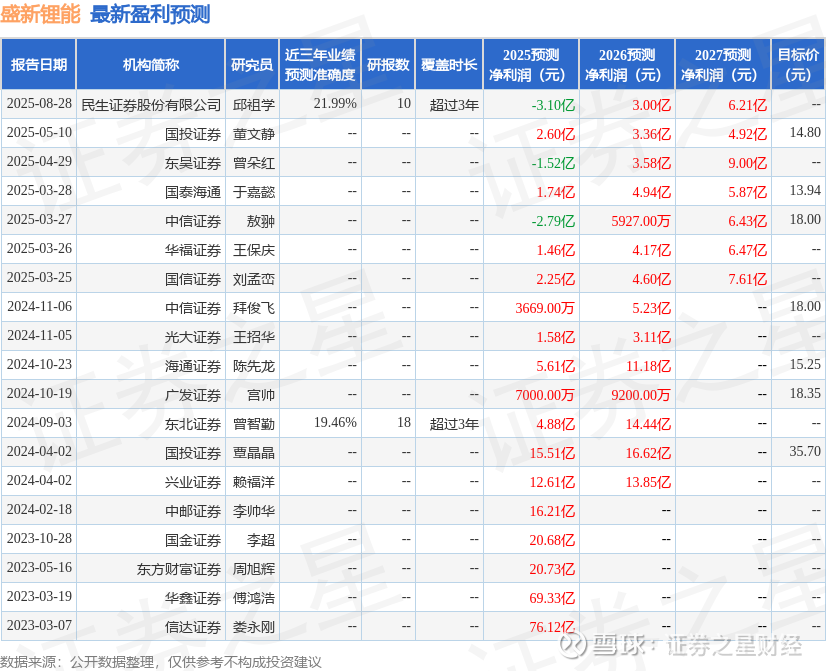This screenshot has height=671, width=826.
Task: Click the 研报数 column header
Action: [x=388, y=64]
